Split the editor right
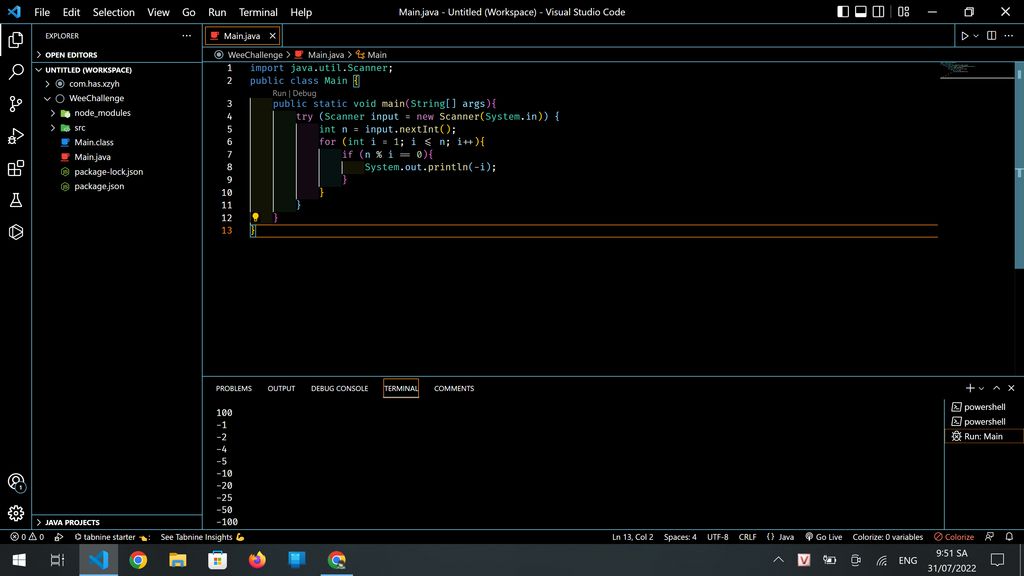The width and height of the screenshot is (1024, 576). (x=991, y=36)
